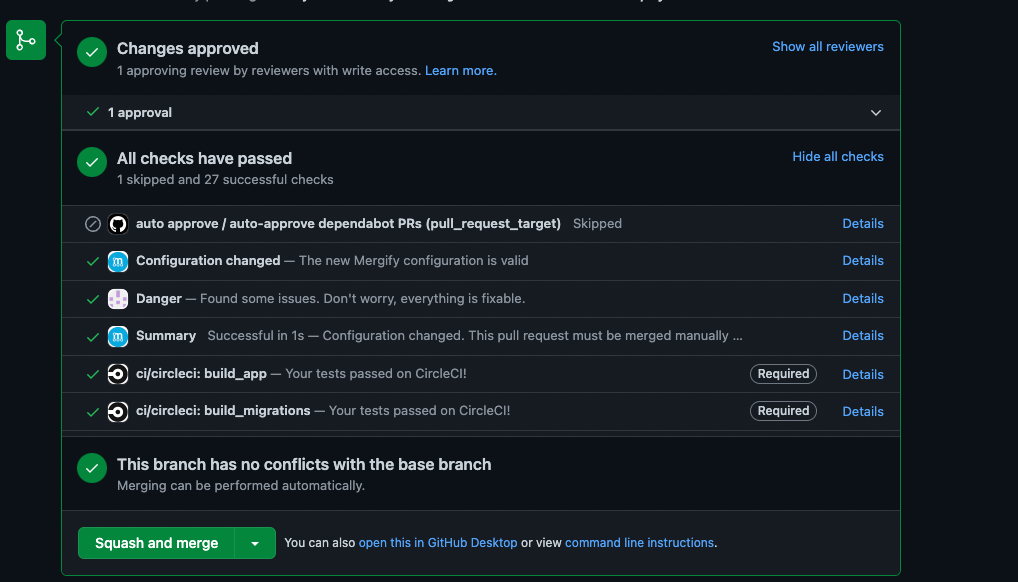Click the CircleCI icon on build_app check
Viewport: 1018px width, 582px height.
117,374
